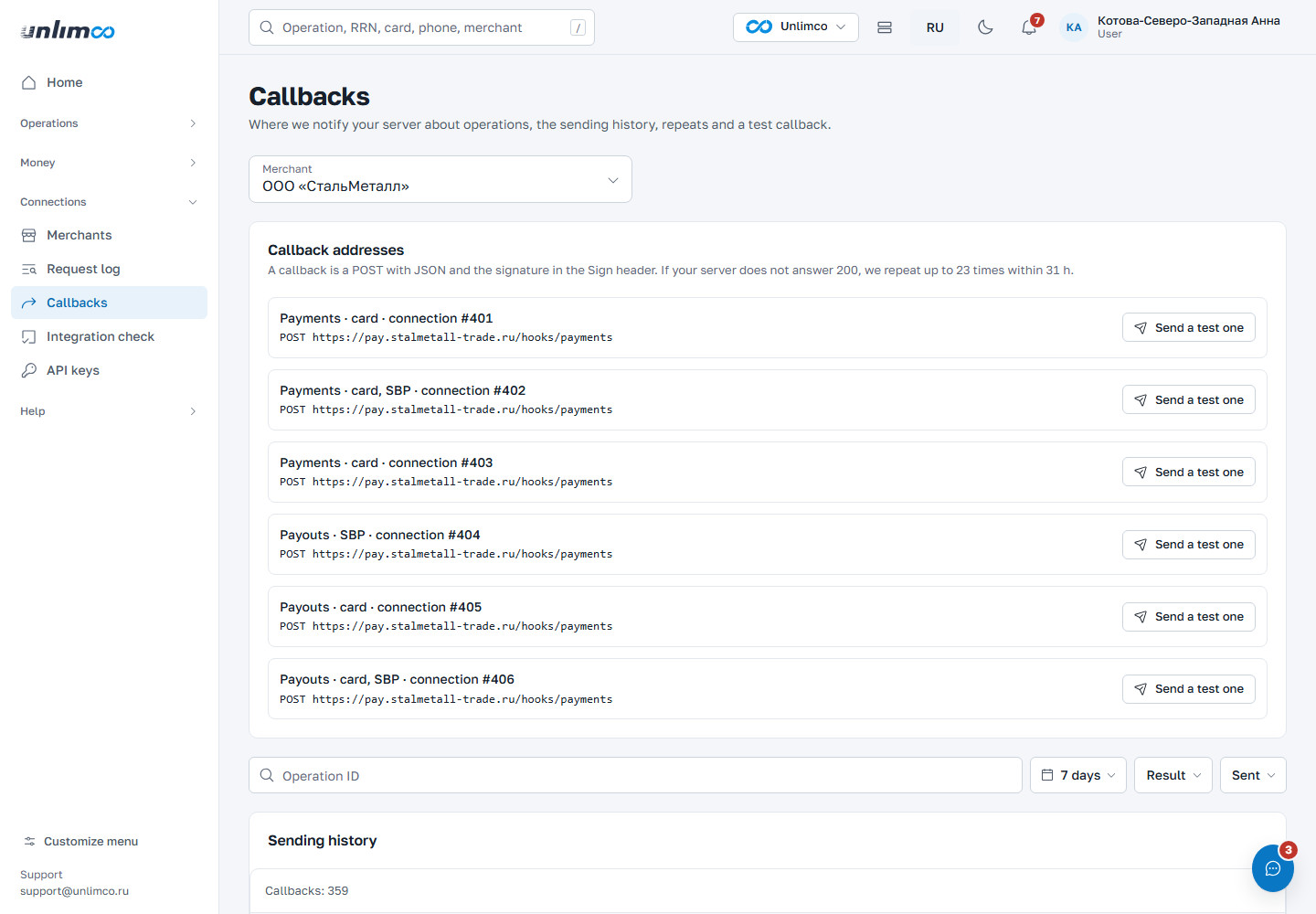Open the Request log menu item
Viewport: 1316px width, 914px height.
coord(109,269)
